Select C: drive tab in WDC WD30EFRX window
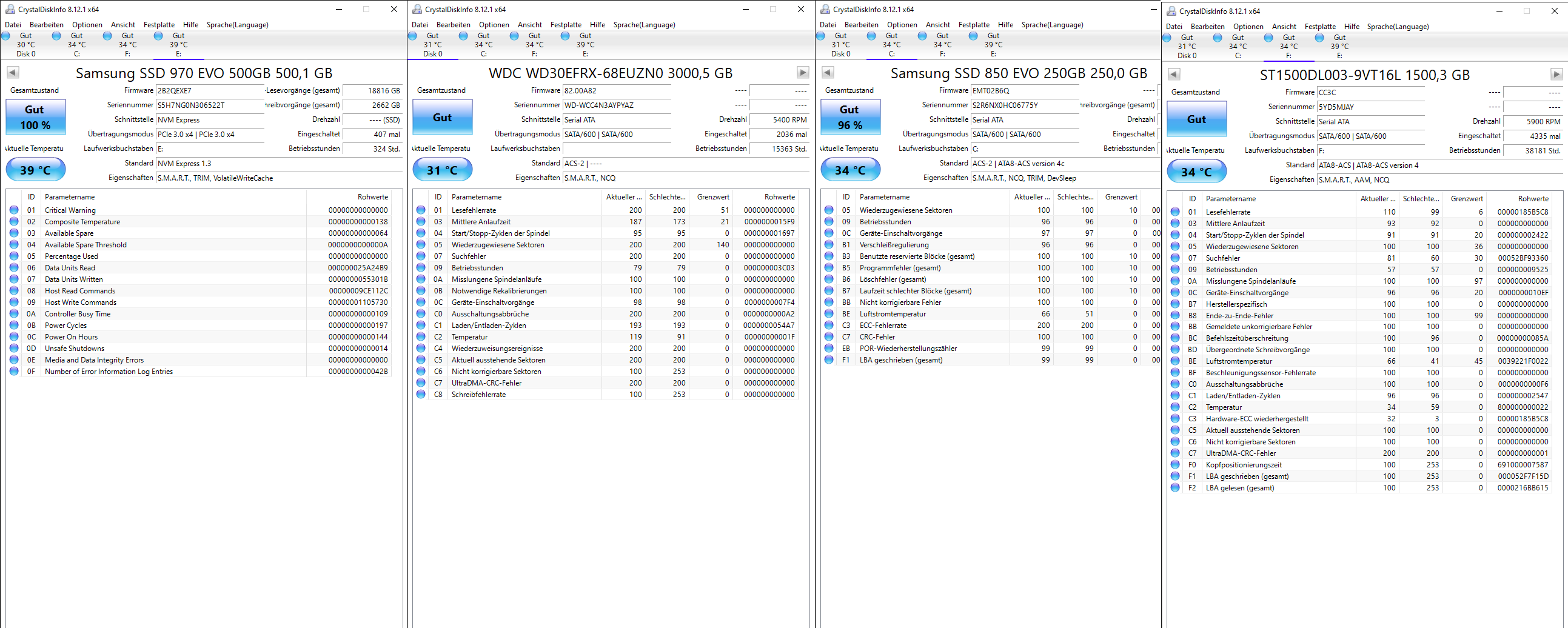Viewport: 1568px width, 628px height. point(484,45)
